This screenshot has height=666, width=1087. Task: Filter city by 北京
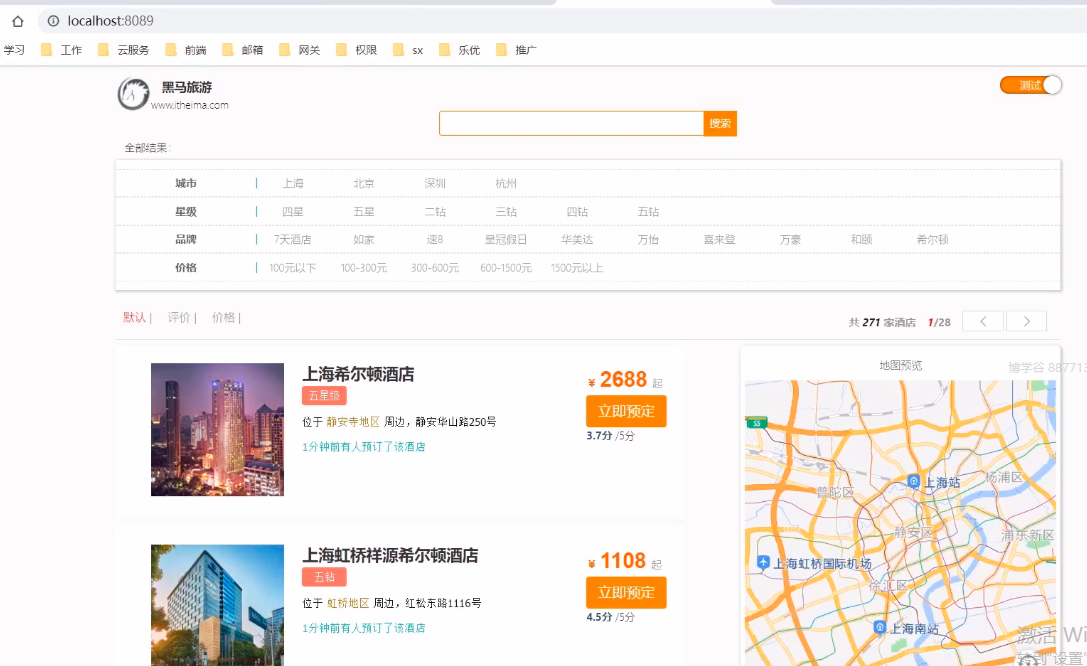[x=364, y=184]
